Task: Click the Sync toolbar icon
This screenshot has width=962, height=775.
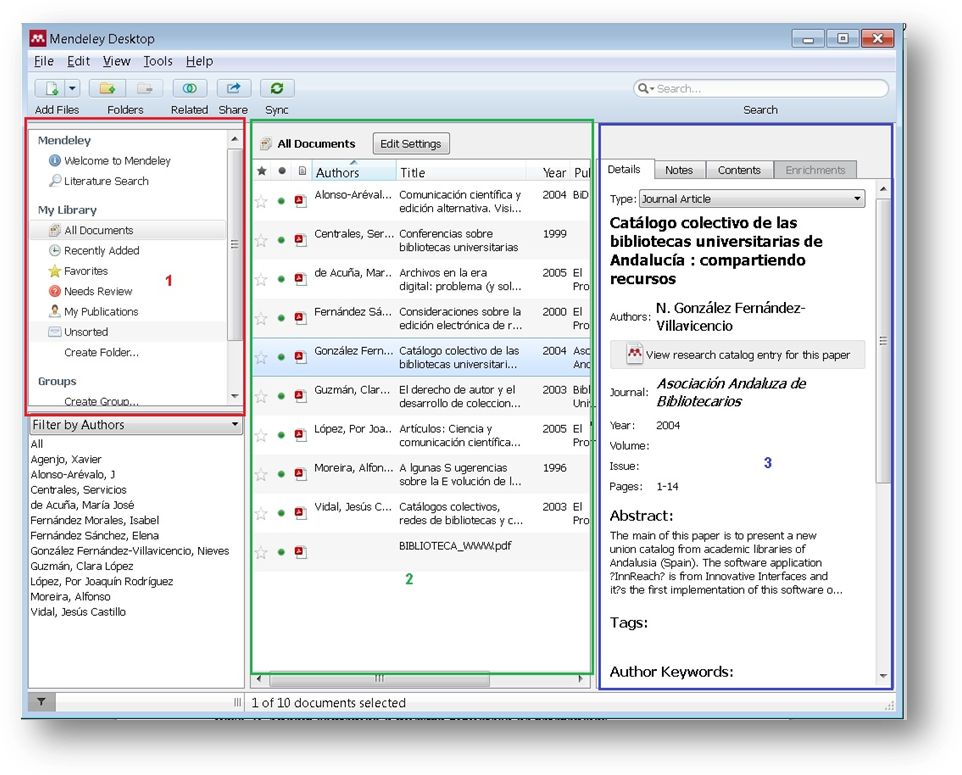Action: pyautogui.click(x=277, y=88)
